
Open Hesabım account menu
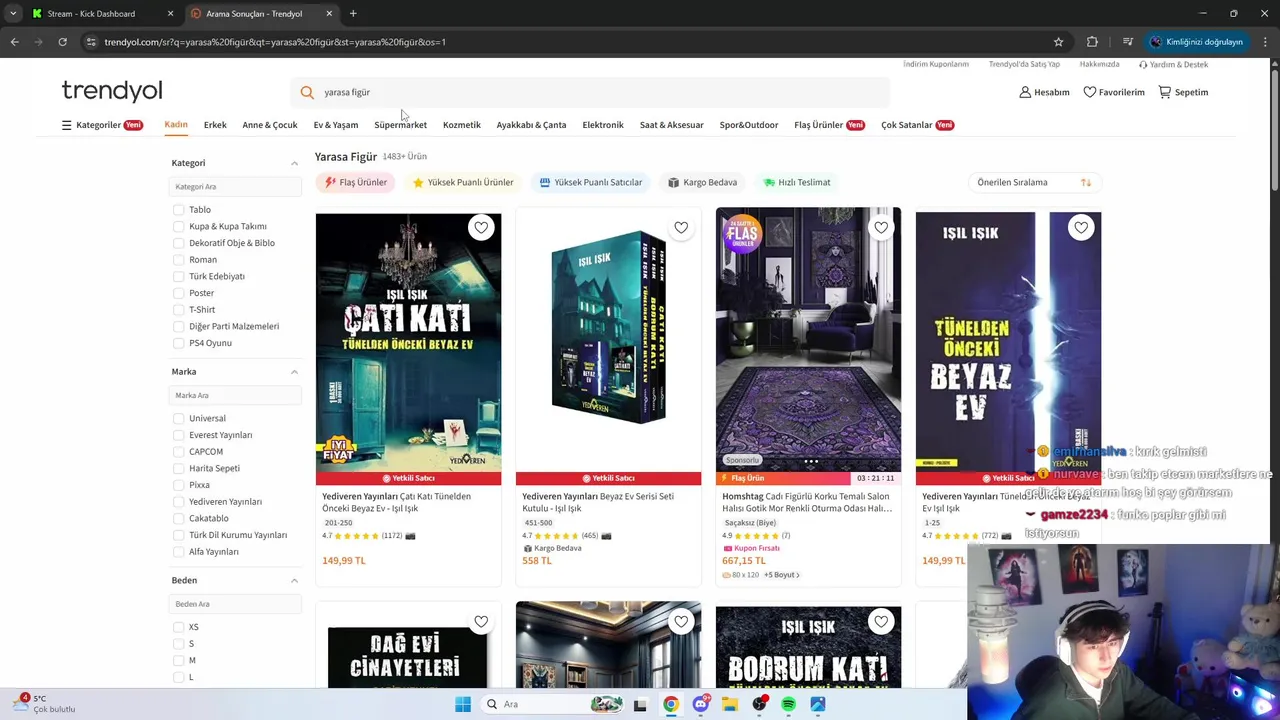click(1044, 92)
